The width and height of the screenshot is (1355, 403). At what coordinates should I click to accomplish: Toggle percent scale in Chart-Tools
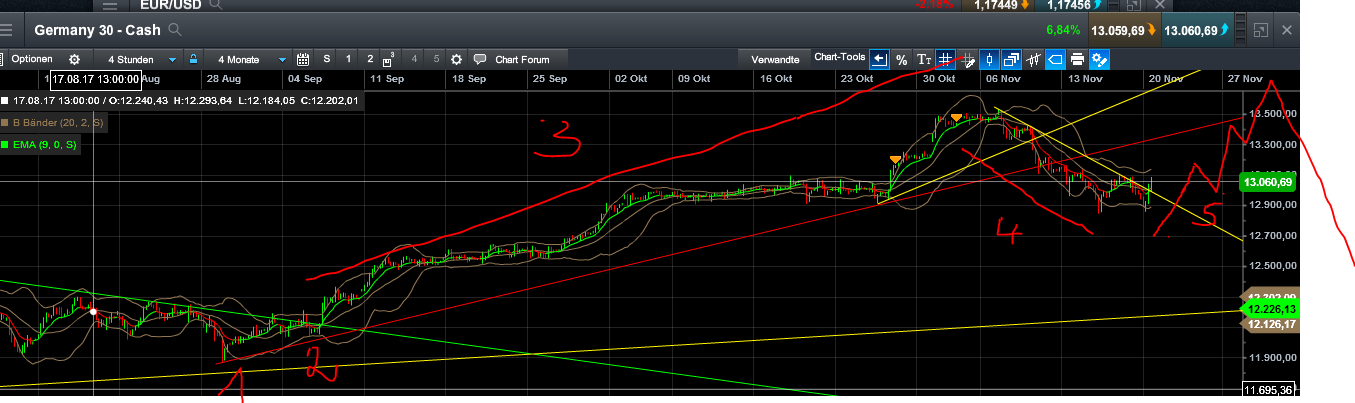901,59
